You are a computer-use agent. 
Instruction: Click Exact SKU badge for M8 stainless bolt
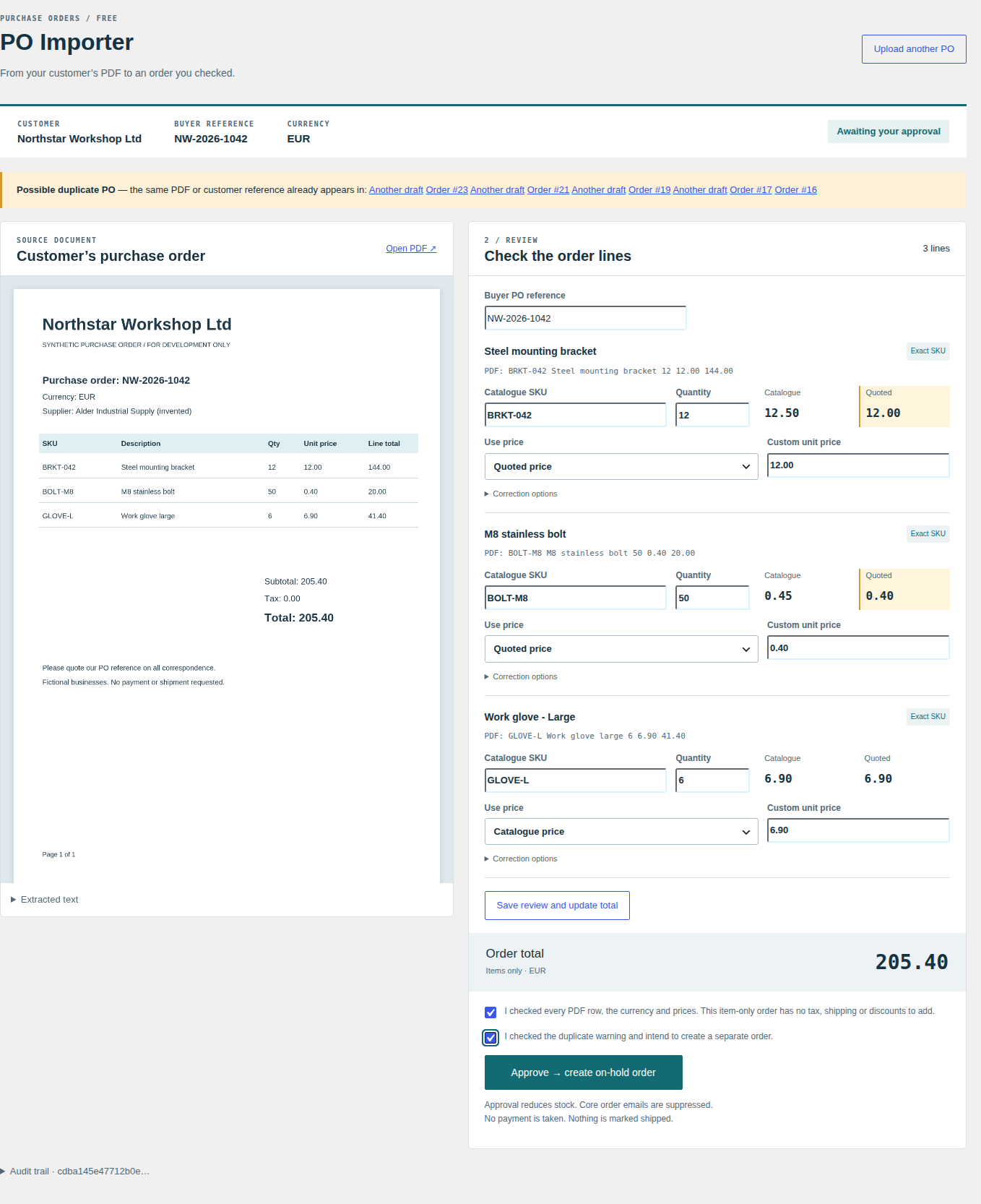[x=928, y=534]
